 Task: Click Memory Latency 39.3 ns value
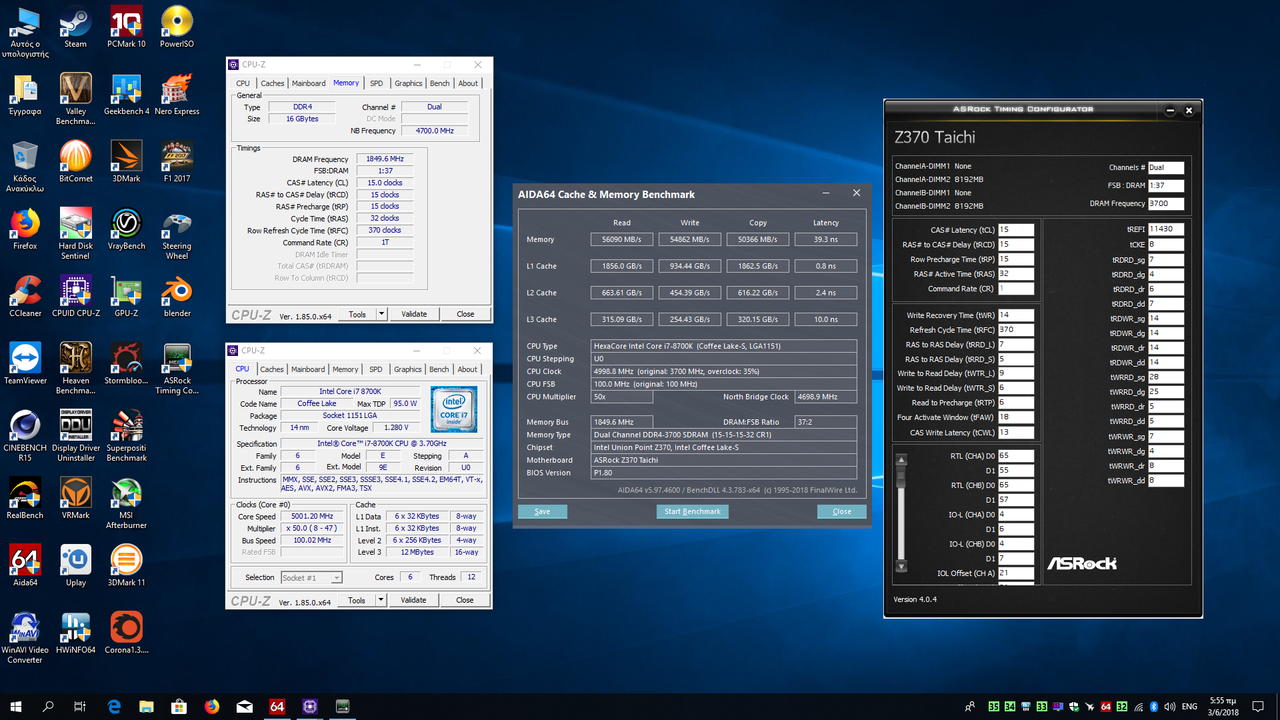tap(825, 239)
